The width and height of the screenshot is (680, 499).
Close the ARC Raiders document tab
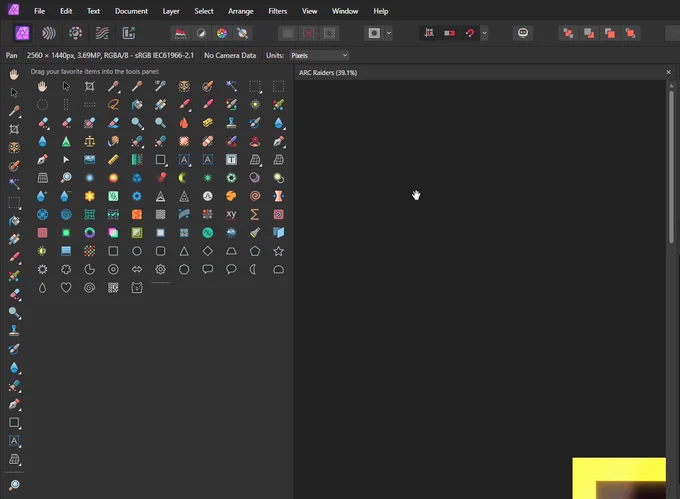pos(668,72)
